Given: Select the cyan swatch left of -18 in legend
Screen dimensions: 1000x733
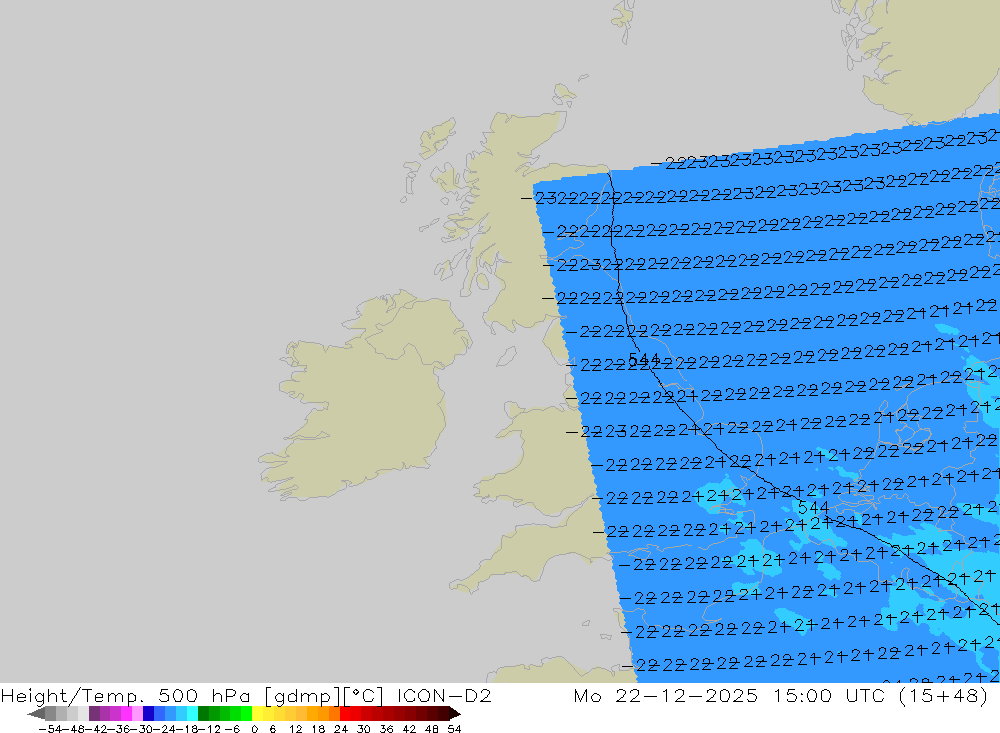Looking at the screenshot, I should 192,713.
